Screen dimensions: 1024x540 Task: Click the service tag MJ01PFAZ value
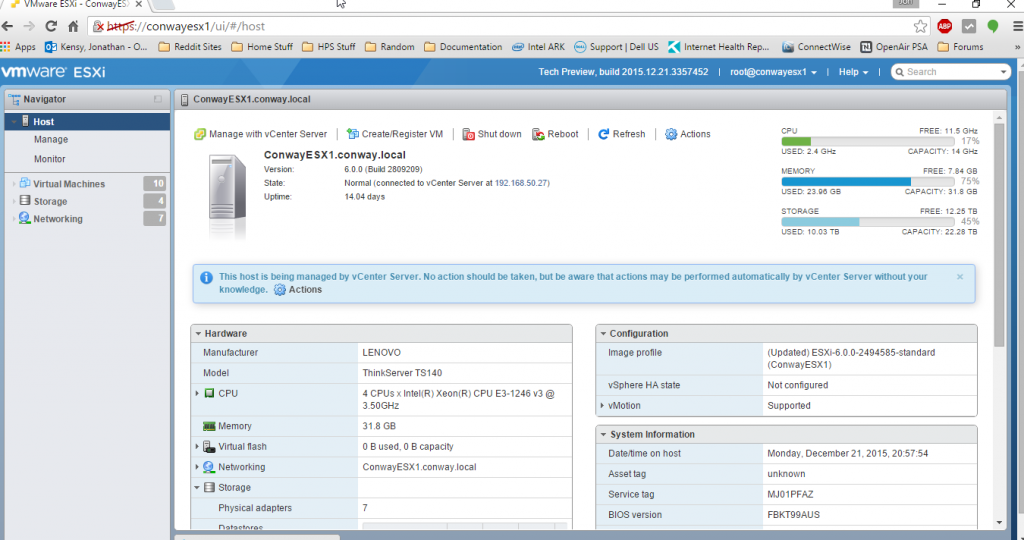pos(790,494)
